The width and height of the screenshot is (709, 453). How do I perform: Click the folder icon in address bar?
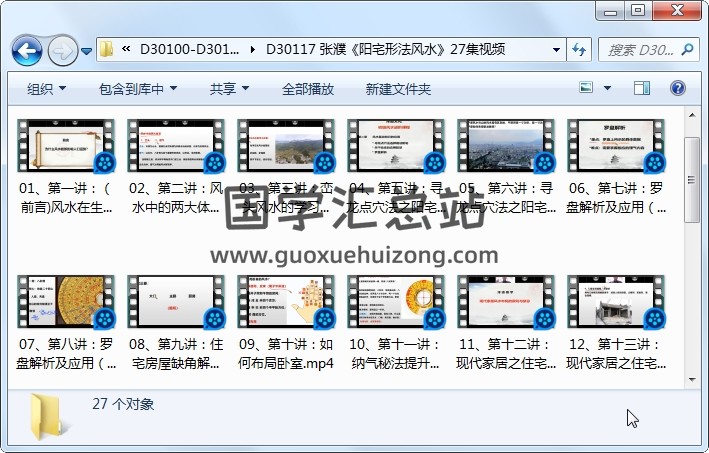coord(106,49)
